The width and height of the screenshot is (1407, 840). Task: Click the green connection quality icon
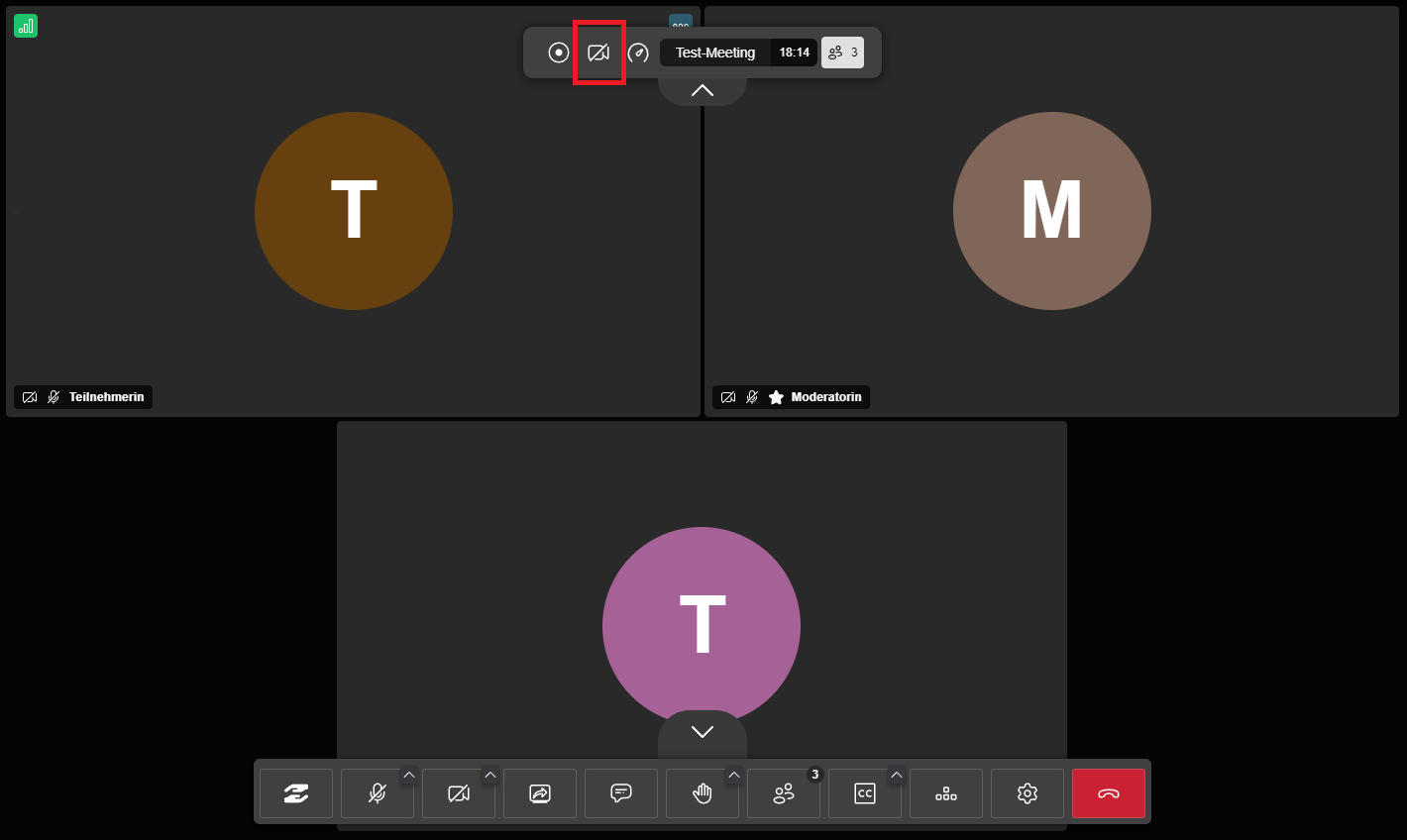click(26, 26)
